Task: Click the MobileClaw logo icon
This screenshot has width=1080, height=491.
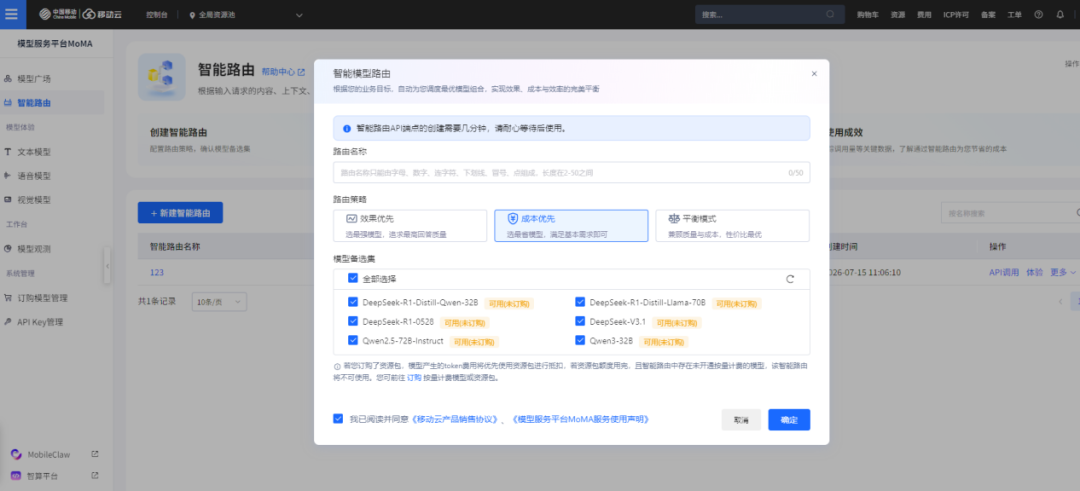Action: [16, 455]
